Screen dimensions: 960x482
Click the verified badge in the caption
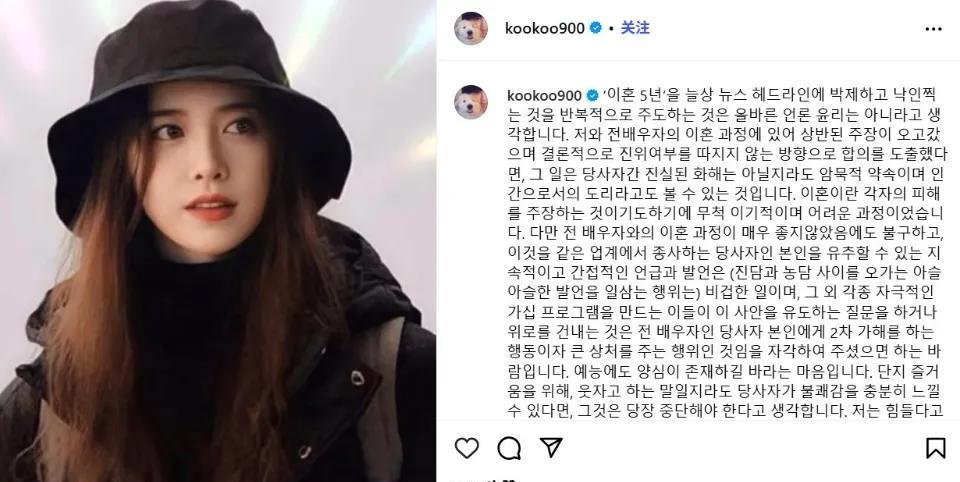[592, 96]
